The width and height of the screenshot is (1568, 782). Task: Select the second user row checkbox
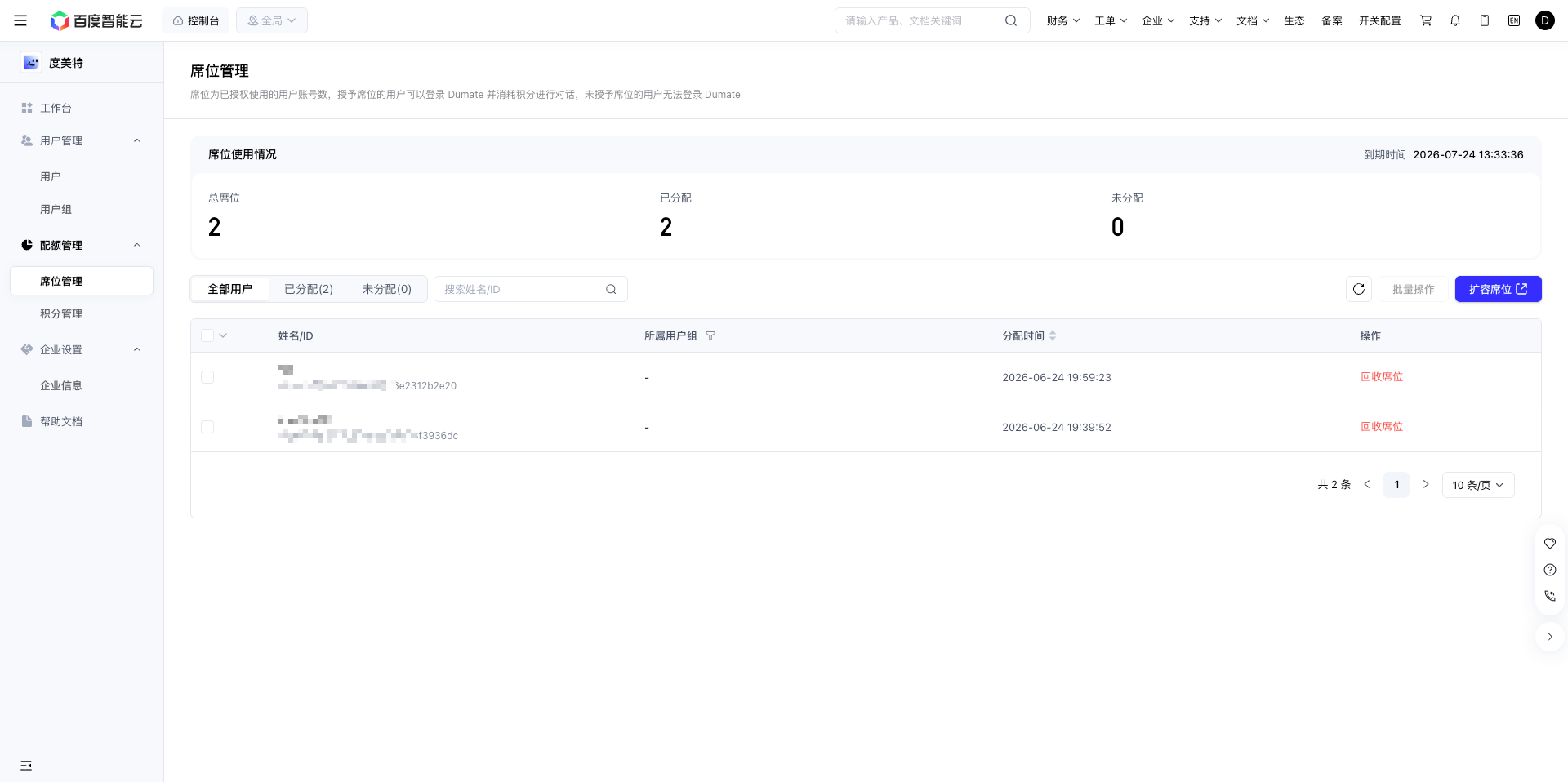[207, 427]
